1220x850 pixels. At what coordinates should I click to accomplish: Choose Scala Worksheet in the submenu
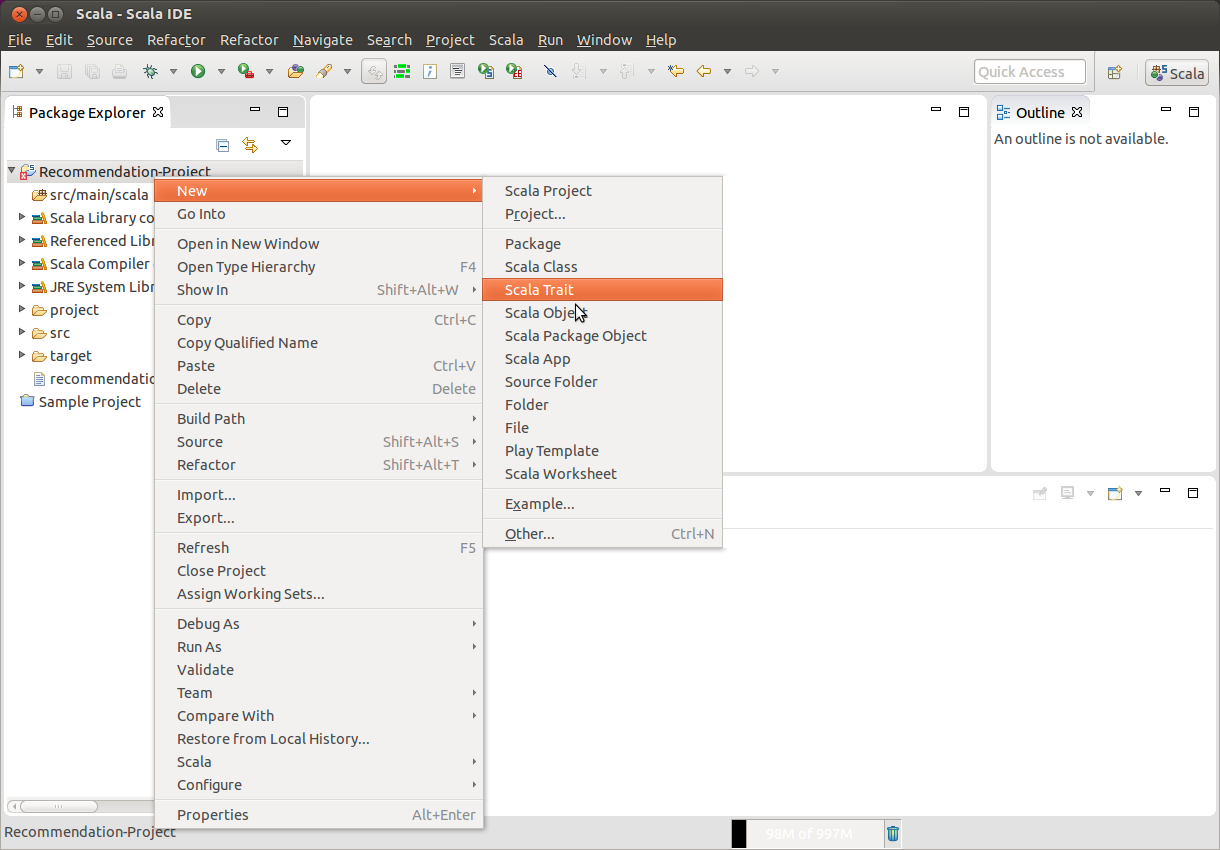[x=602, y=474]
